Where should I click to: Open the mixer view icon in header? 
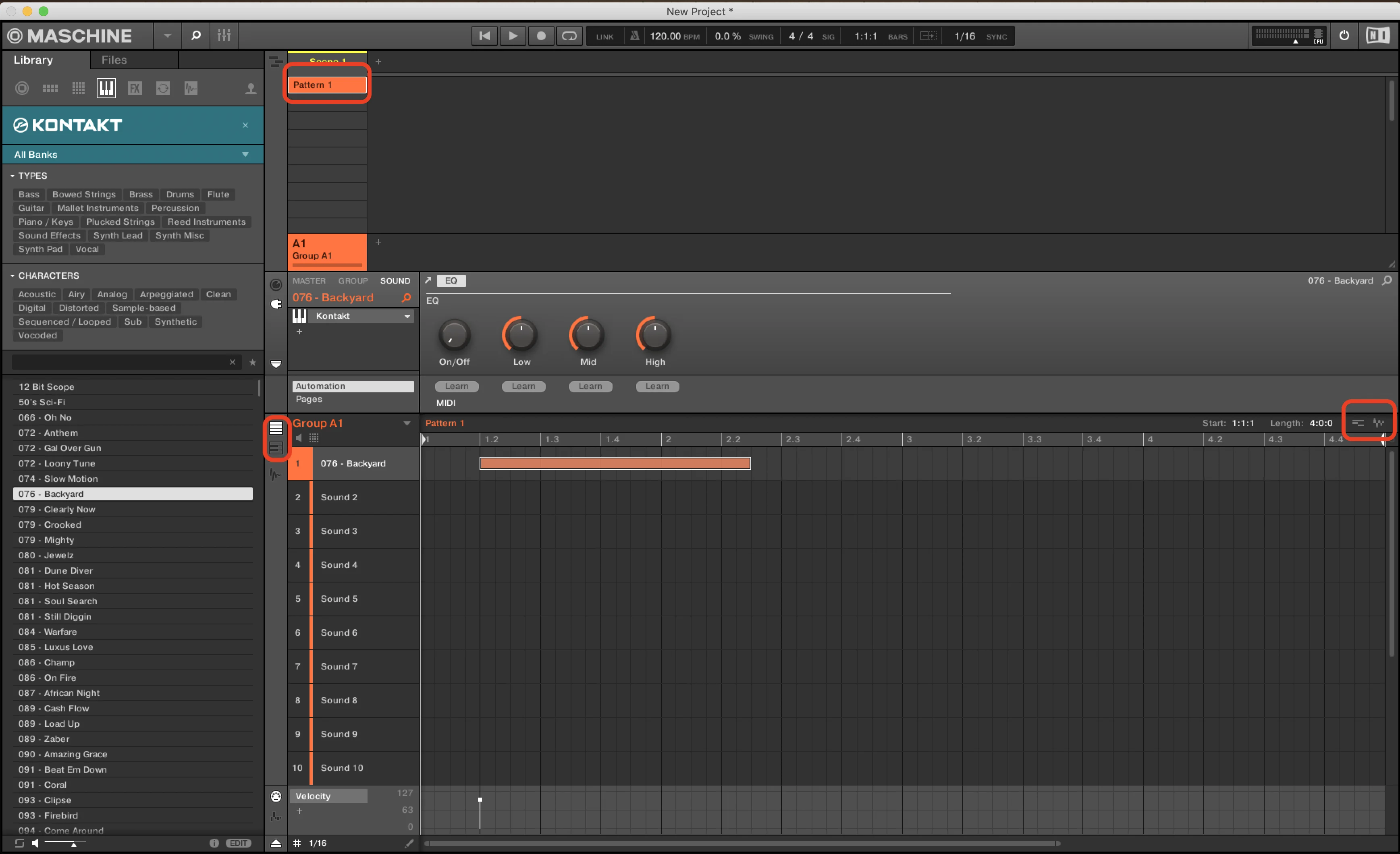click(x=224, y=36)
